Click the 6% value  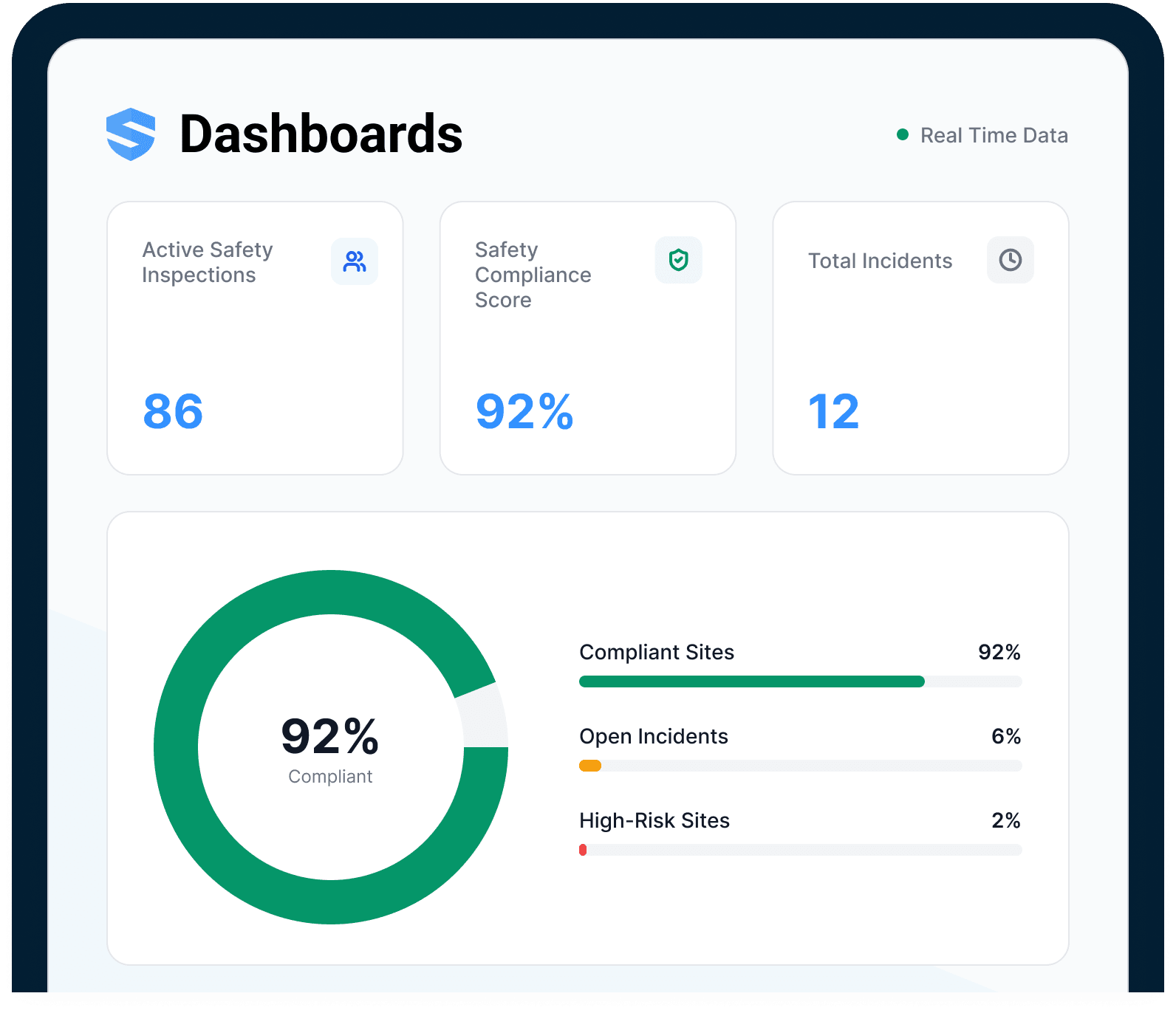pyautogui.click(x=1006, y=736)
